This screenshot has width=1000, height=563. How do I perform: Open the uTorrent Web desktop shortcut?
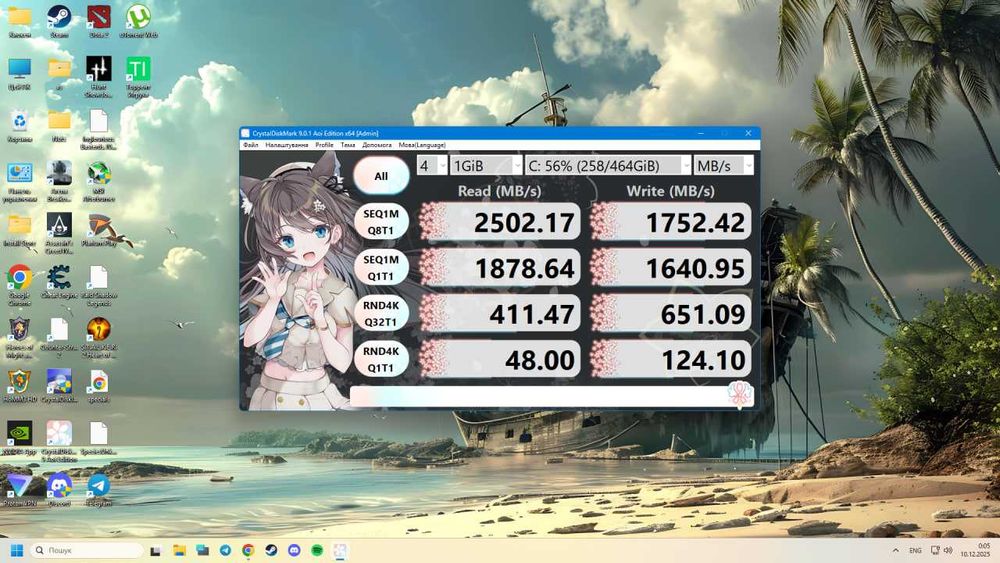138,22
